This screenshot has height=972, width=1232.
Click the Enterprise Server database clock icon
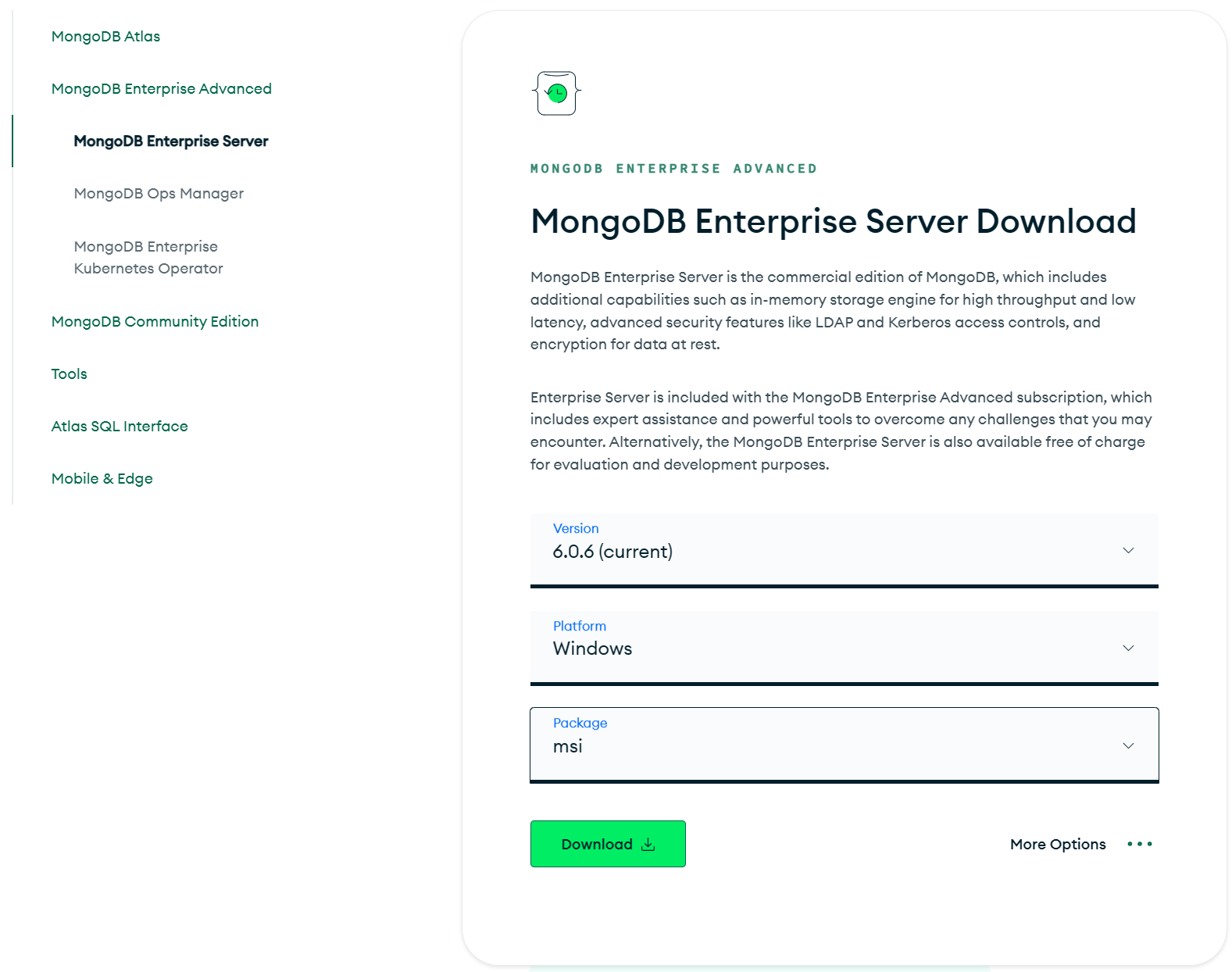556,94
